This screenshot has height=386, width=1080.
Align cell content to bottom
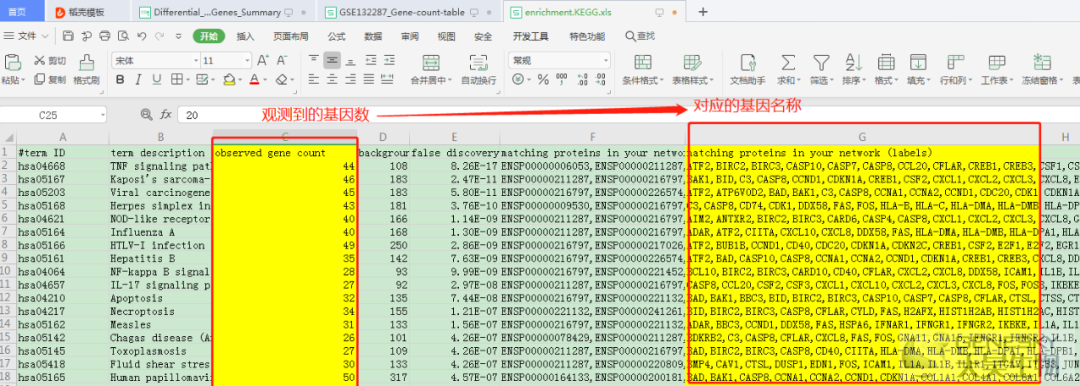351,61
